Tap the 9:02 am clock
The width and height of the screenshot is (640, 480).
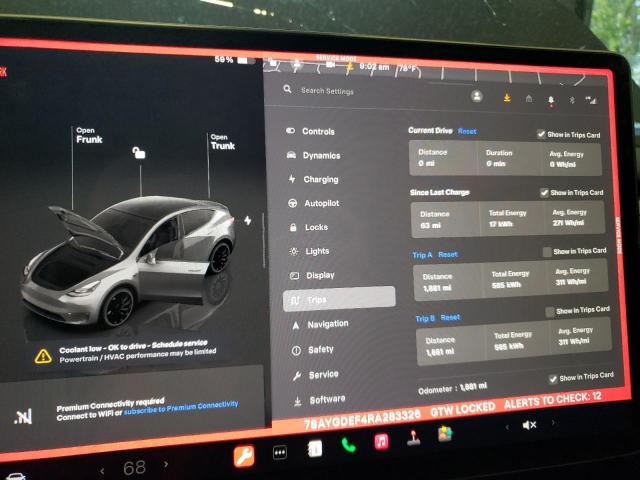374,67
